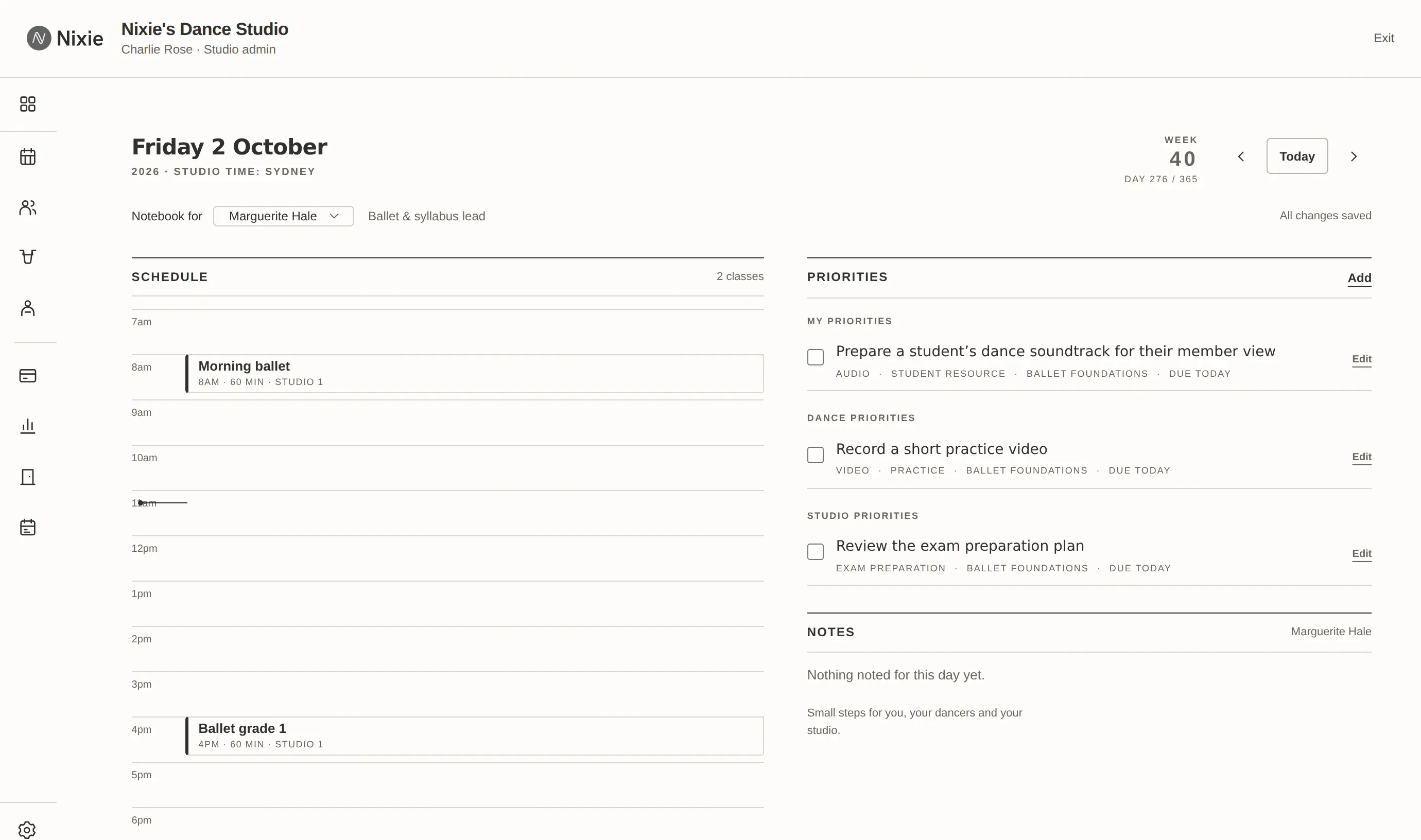Click the 'Ballet & syllabus lead' role text
This screenshot has width=1421, height=840.
pyautogui.click(x=426, y=216)
